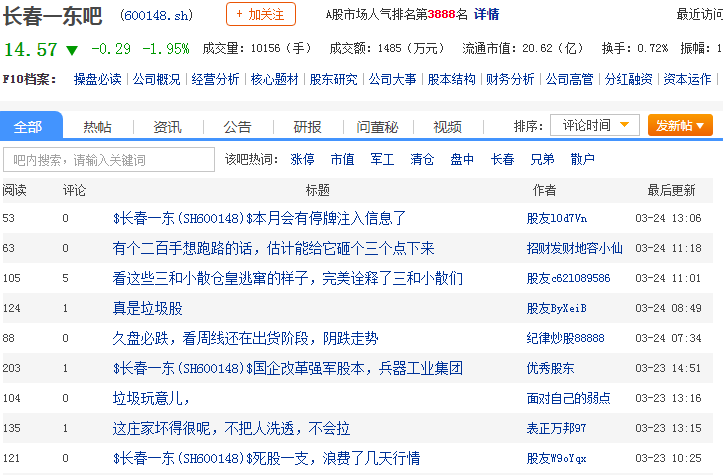Image resolution: width=723 pixels, height=475 pixels.
Task: Click hot word 兄弟
Action: pyautogui.click(x=542, y=160)
